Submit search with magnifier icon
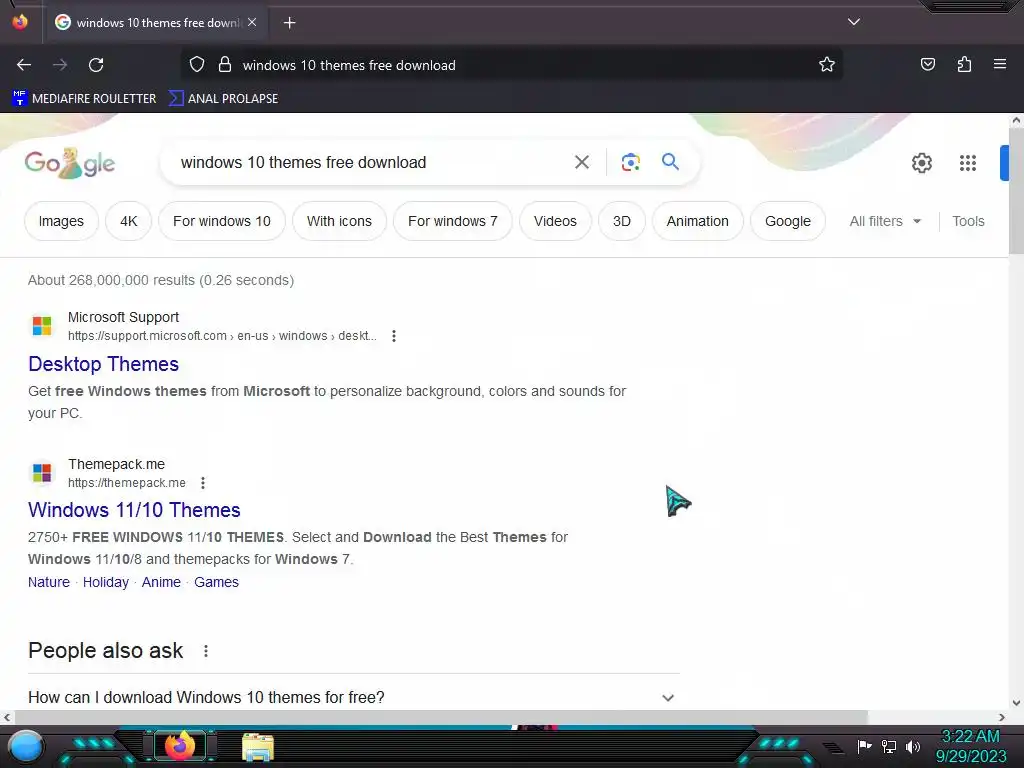This screenshot has height=768, width=1024. (x=670, y=161)
